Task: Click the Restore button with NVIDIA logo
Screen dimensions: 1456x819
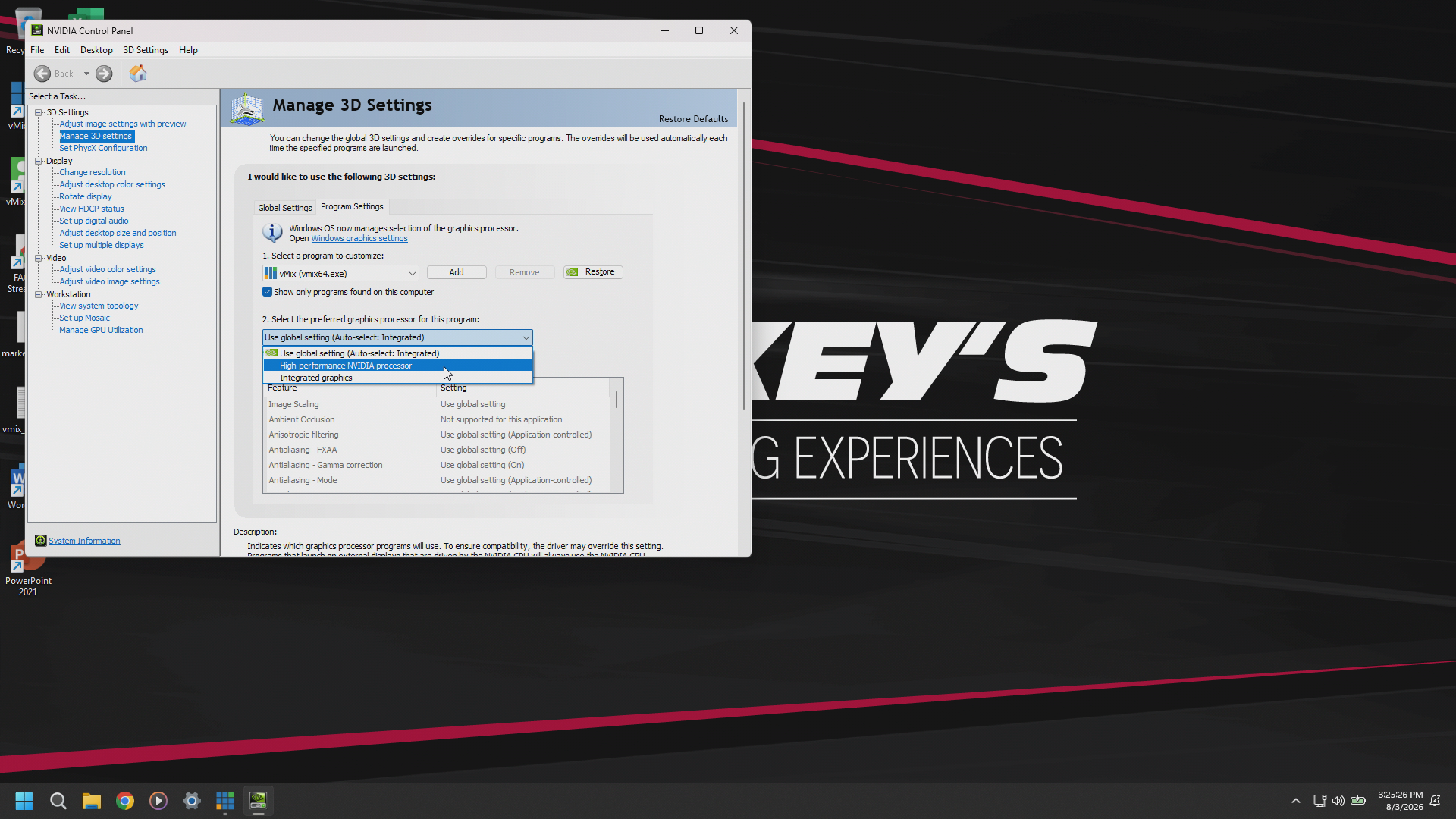Action: click(593, 272)
